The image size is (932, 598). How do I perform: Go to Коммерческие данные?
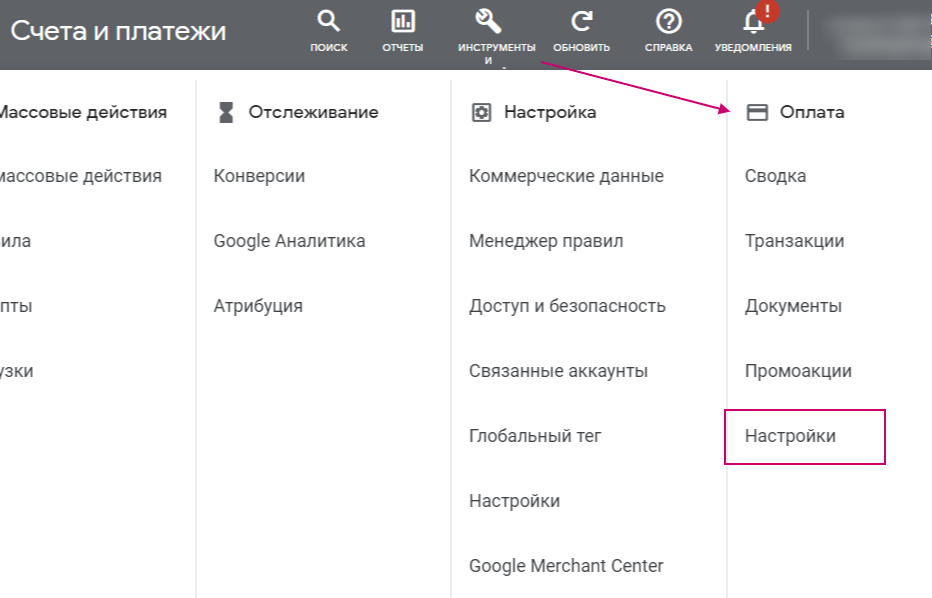pos(566,176)
